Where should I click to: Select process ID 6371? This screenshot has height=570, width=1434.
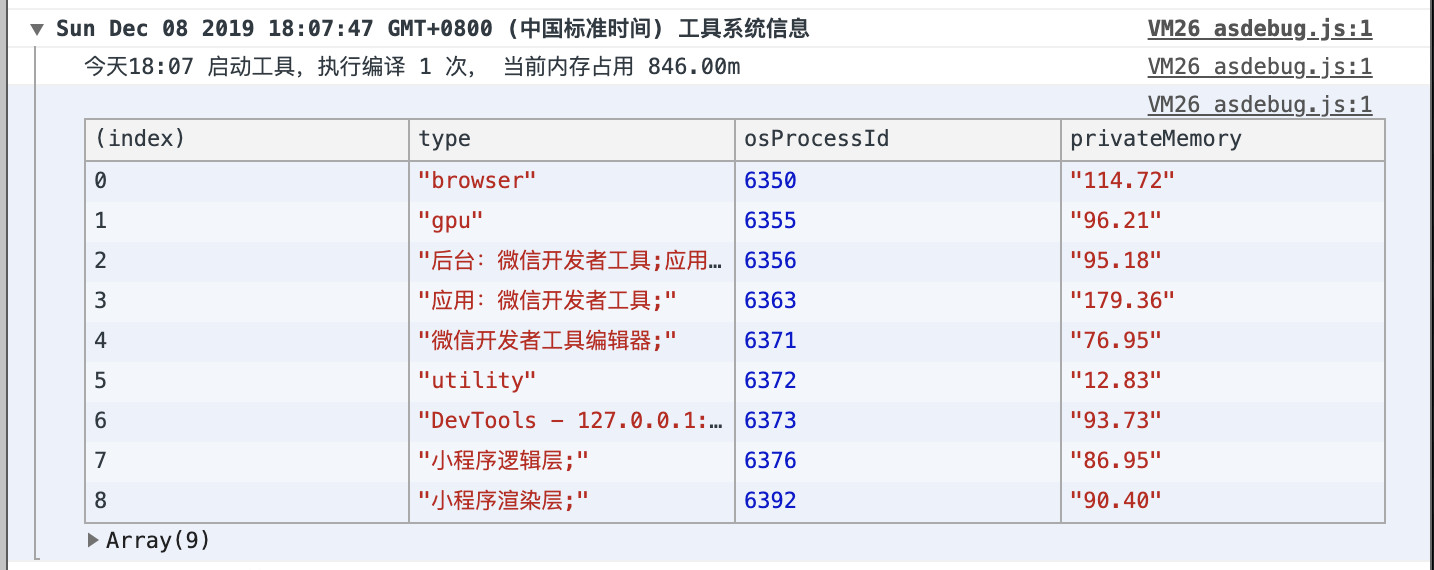[x=770, y=341]
